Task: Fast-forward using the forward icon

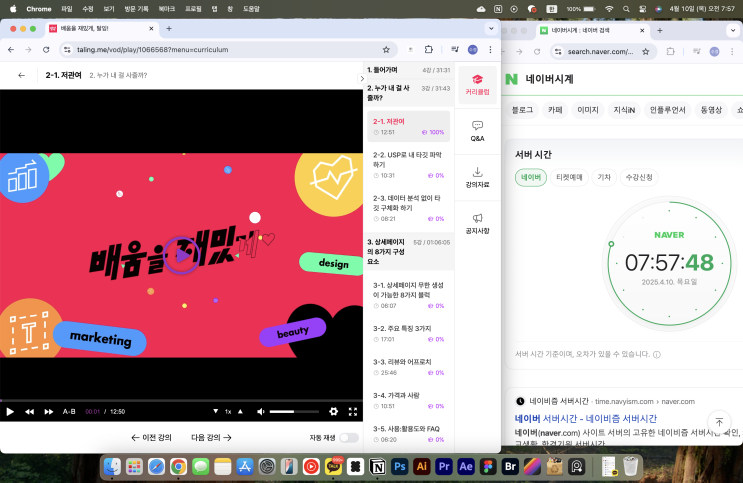Action: point(49,411)
